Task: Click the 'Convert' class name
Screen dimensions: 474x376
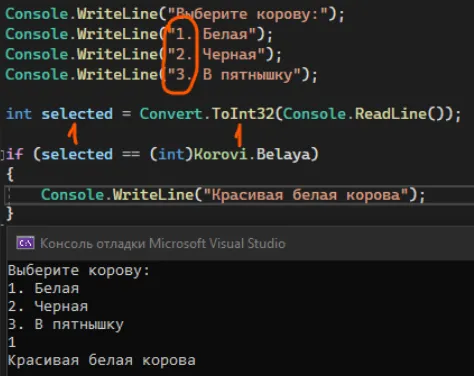Action: [x=171, y=114]
